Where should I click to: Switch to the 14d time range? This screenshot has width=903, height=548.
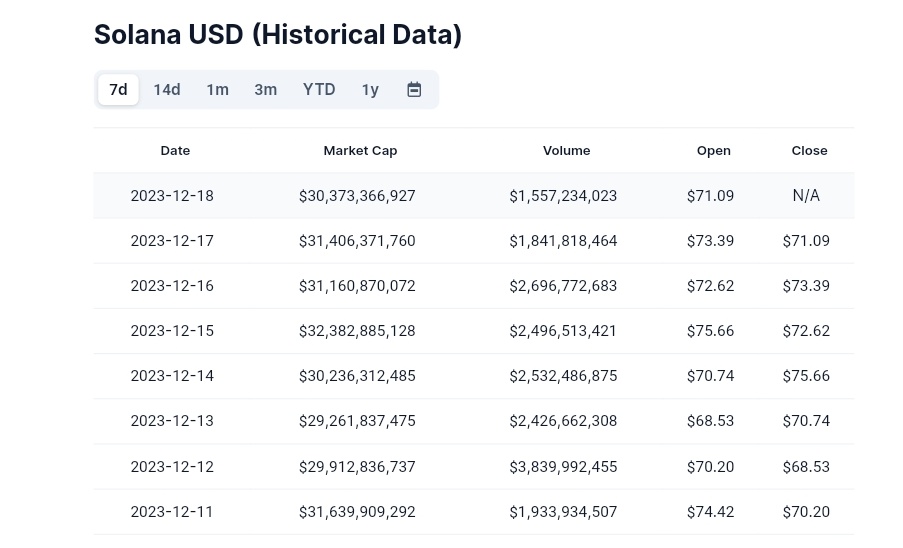click(x=167, y=90)
